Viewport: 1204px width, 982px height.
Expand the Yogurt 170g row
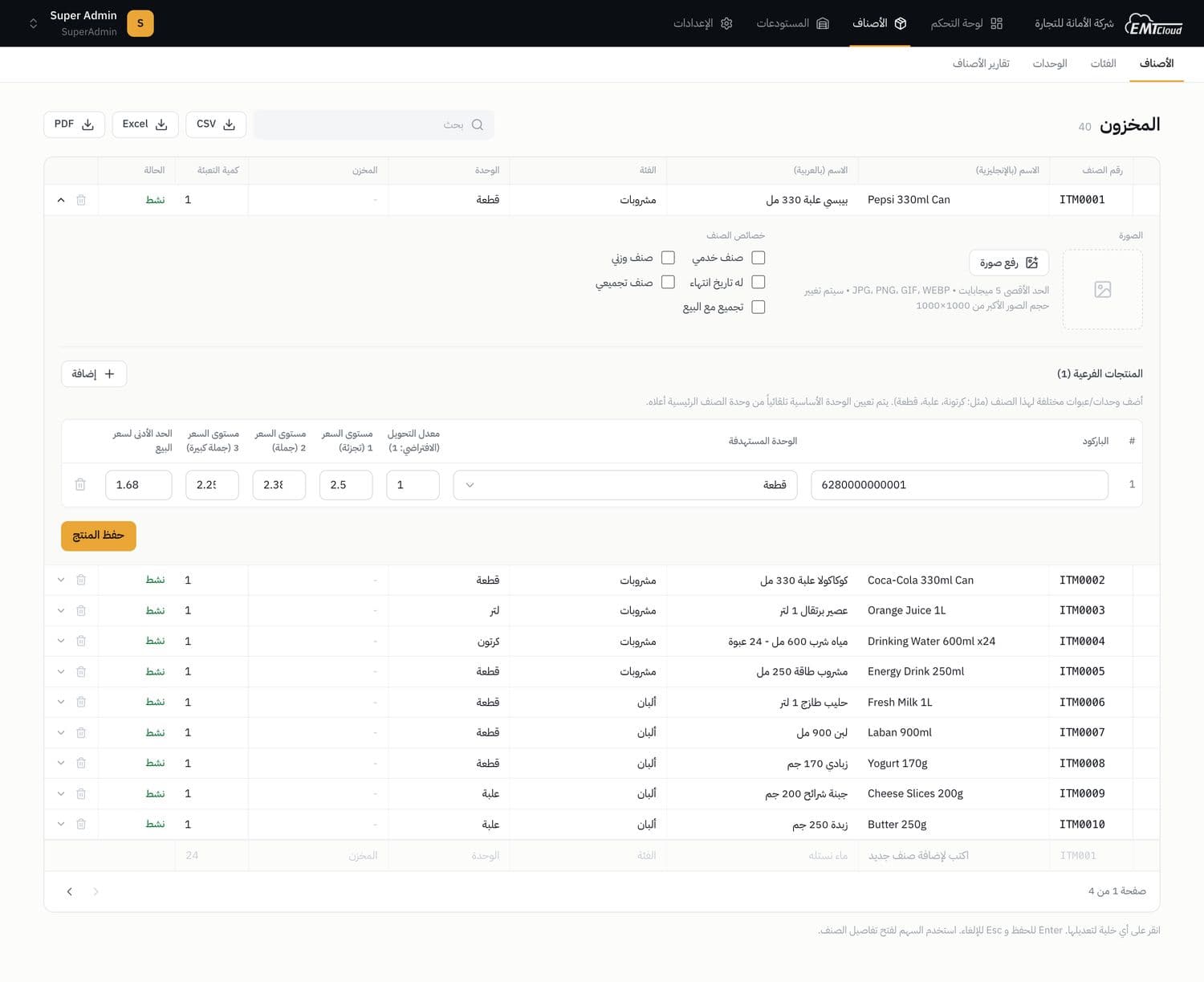(x=61, y=763)
